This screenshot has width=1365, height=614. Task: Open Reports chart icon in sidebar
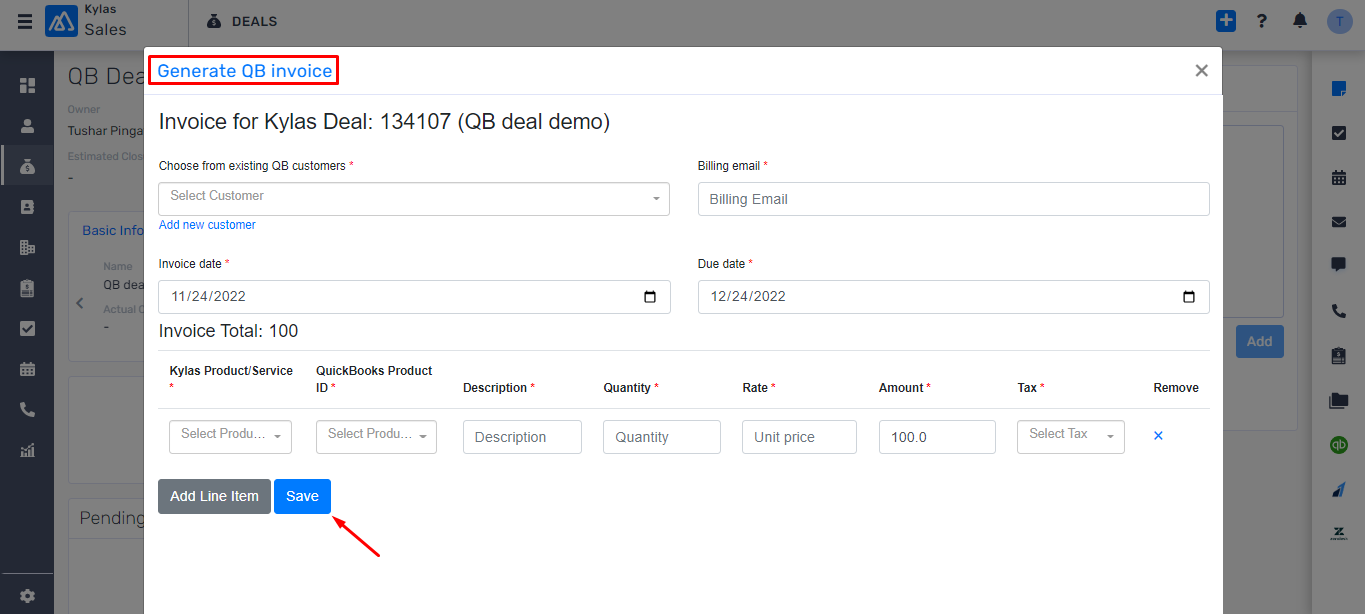pos(27,450)
